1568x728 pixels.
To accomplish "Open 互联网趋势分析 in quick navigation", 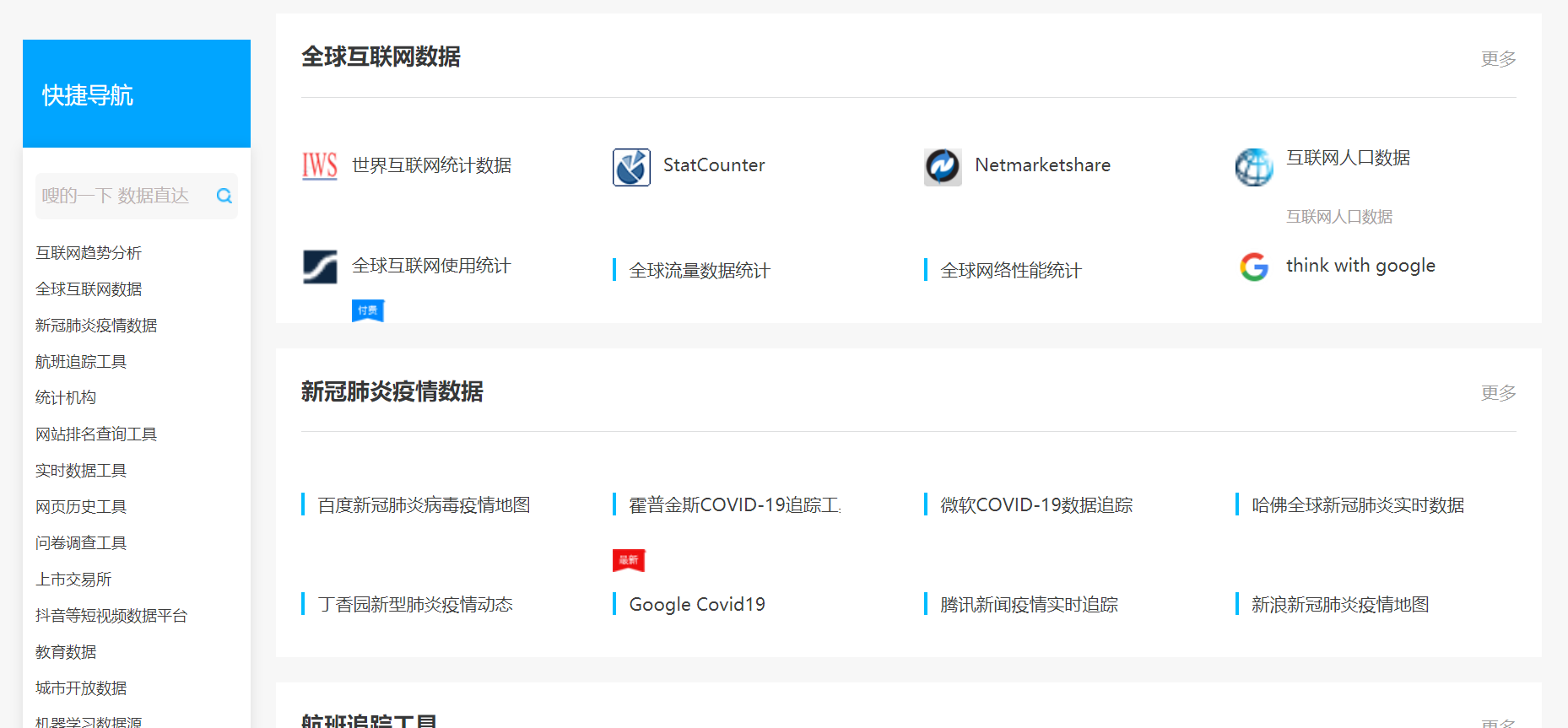I will point(89,253).
